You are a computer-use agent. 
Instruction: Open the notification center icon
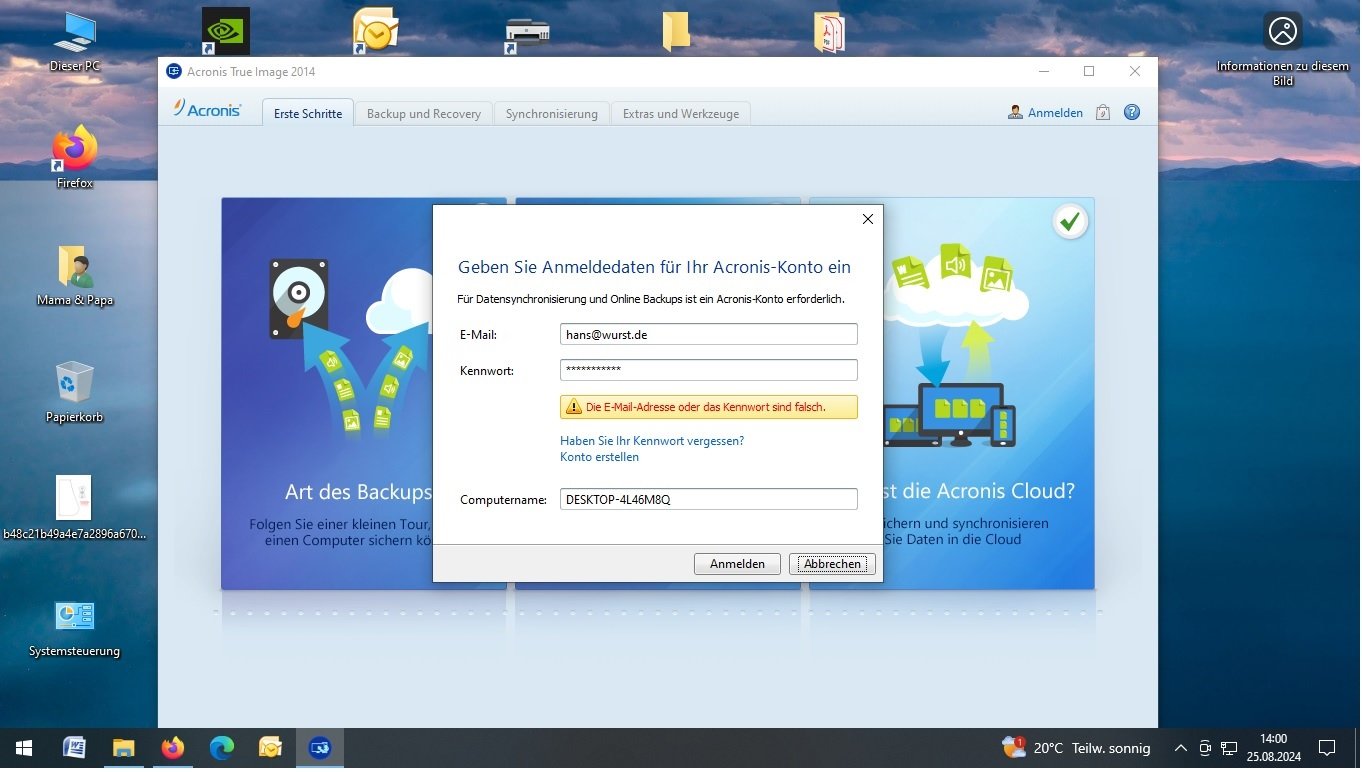click(x=1327, y=748)
